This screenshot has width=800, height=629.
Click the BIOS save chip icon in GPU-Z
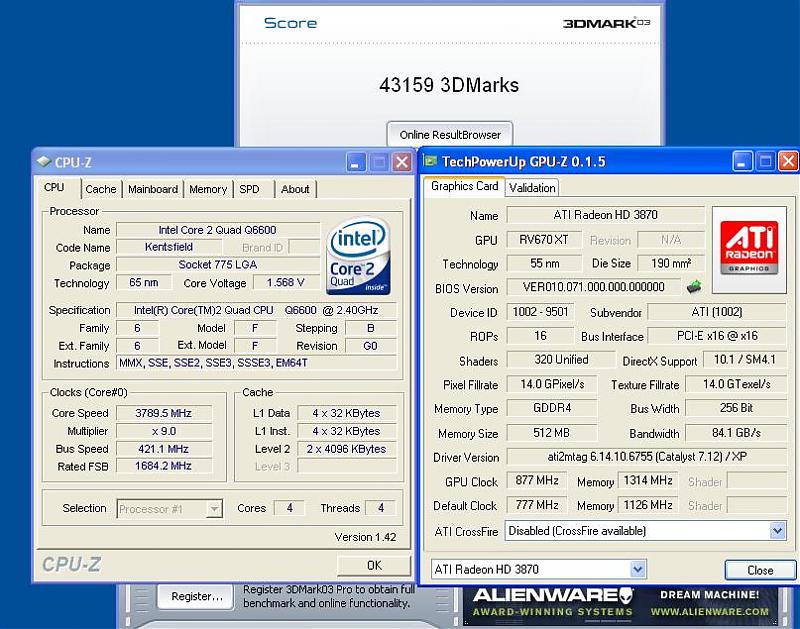coord(693,287)
